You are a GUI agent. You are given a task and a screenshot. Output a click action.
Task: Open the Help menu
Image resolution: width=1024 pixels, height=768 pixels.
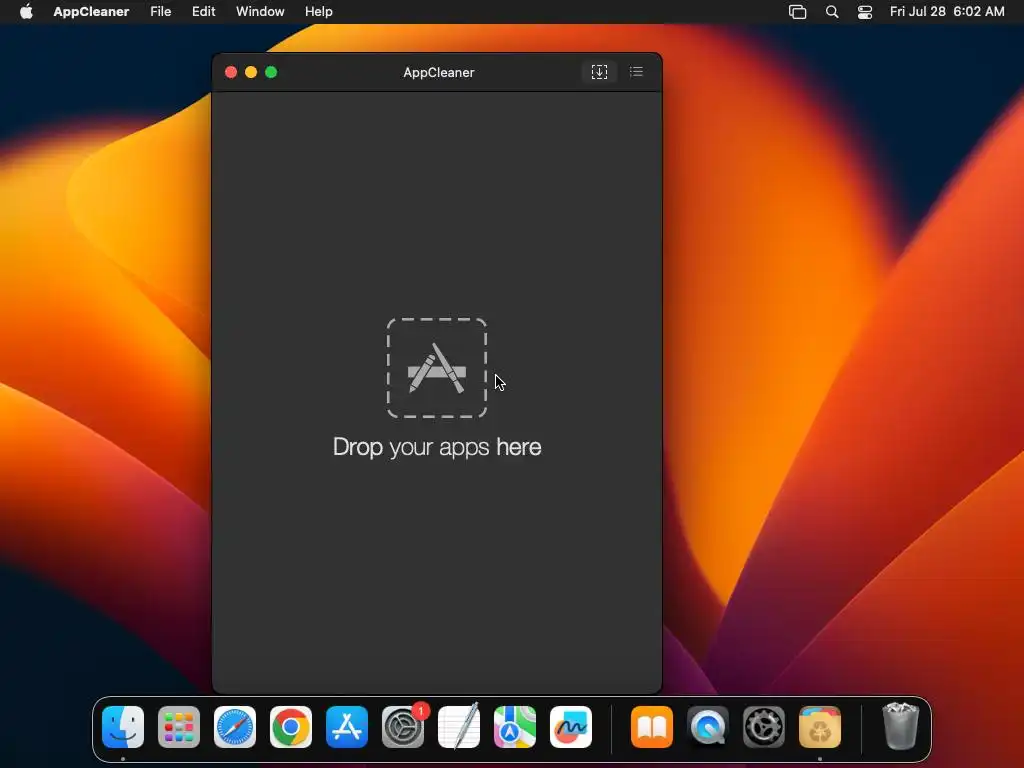point(319,12)
